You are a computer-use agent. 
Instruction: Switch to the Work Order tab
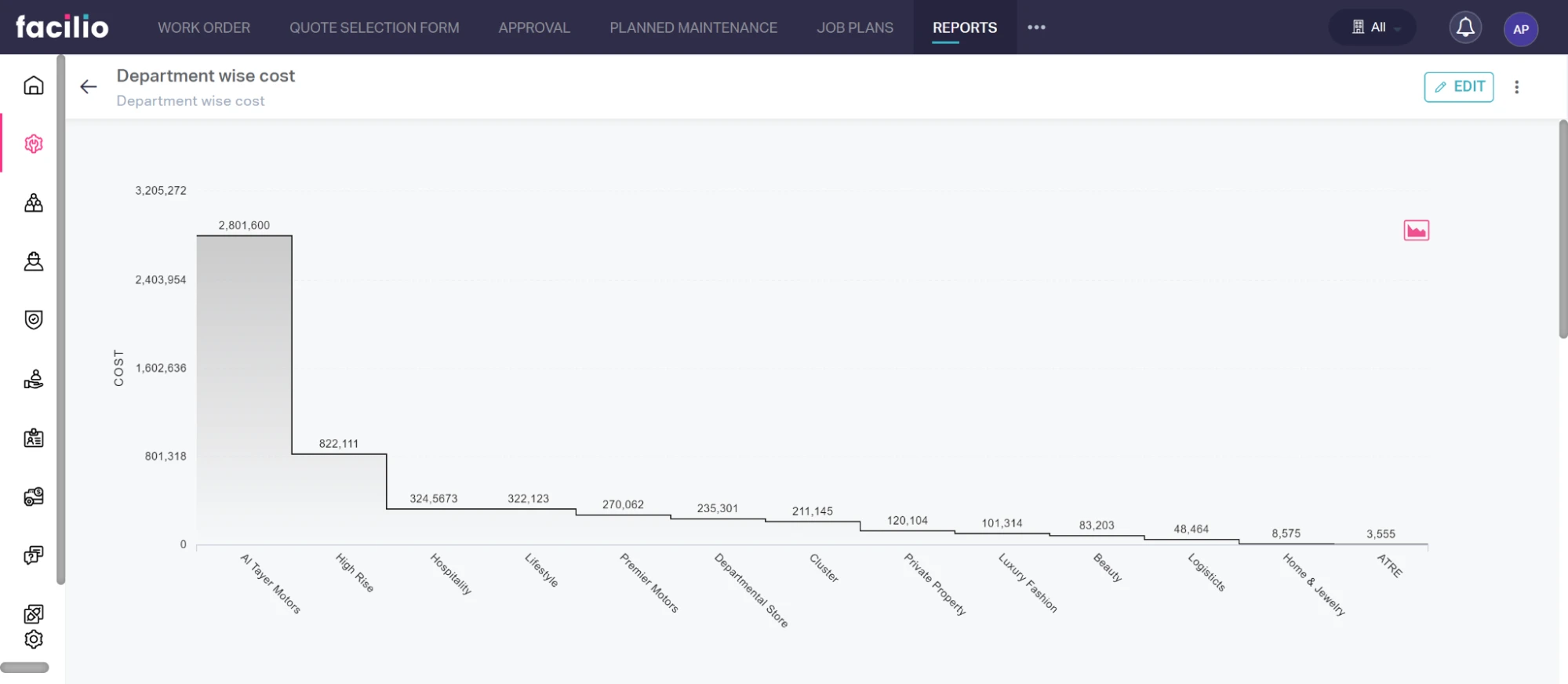coord(204,27)
